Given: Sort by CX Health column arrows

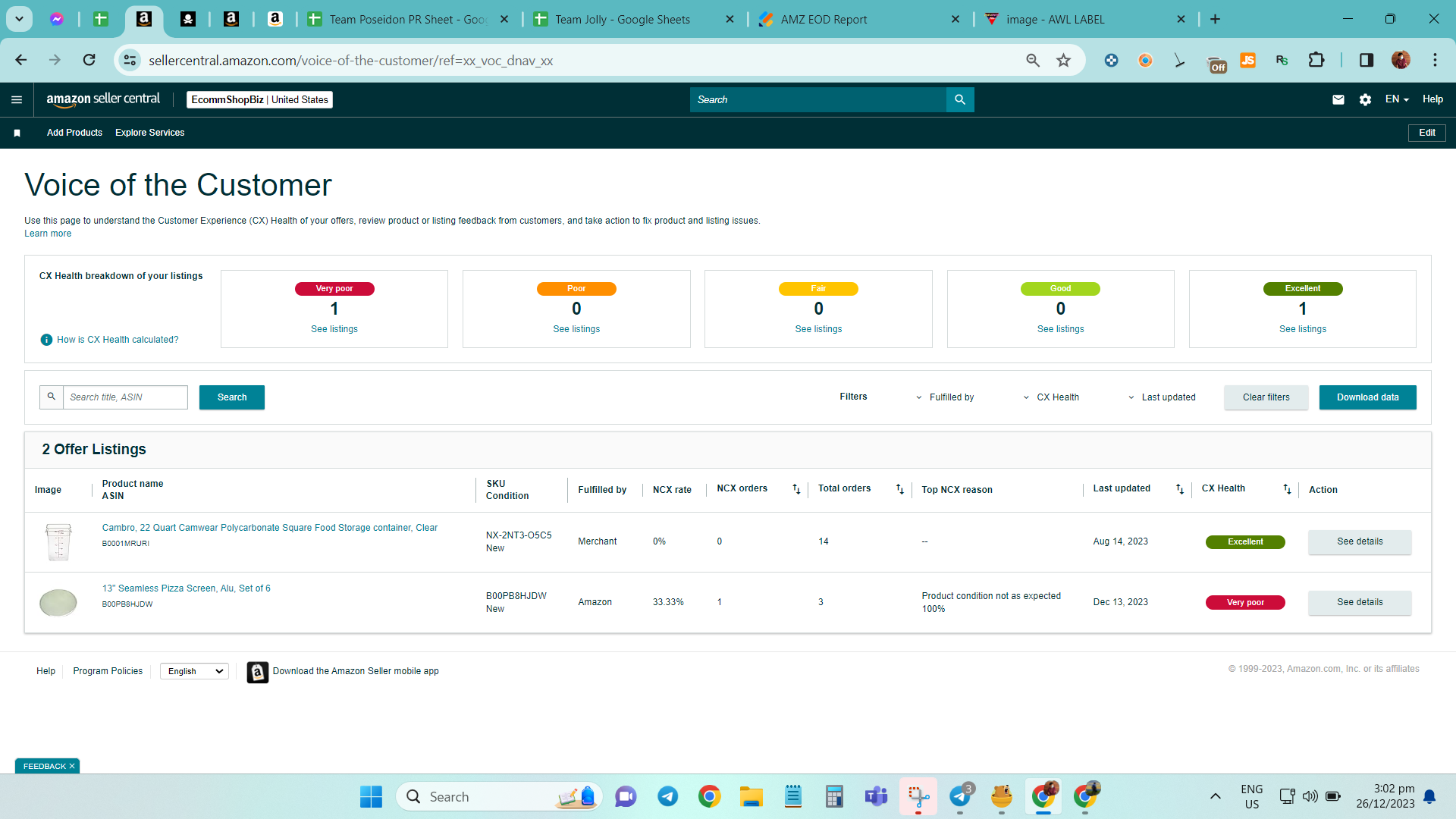Looking at the screenshot, I should point(1287,489).
